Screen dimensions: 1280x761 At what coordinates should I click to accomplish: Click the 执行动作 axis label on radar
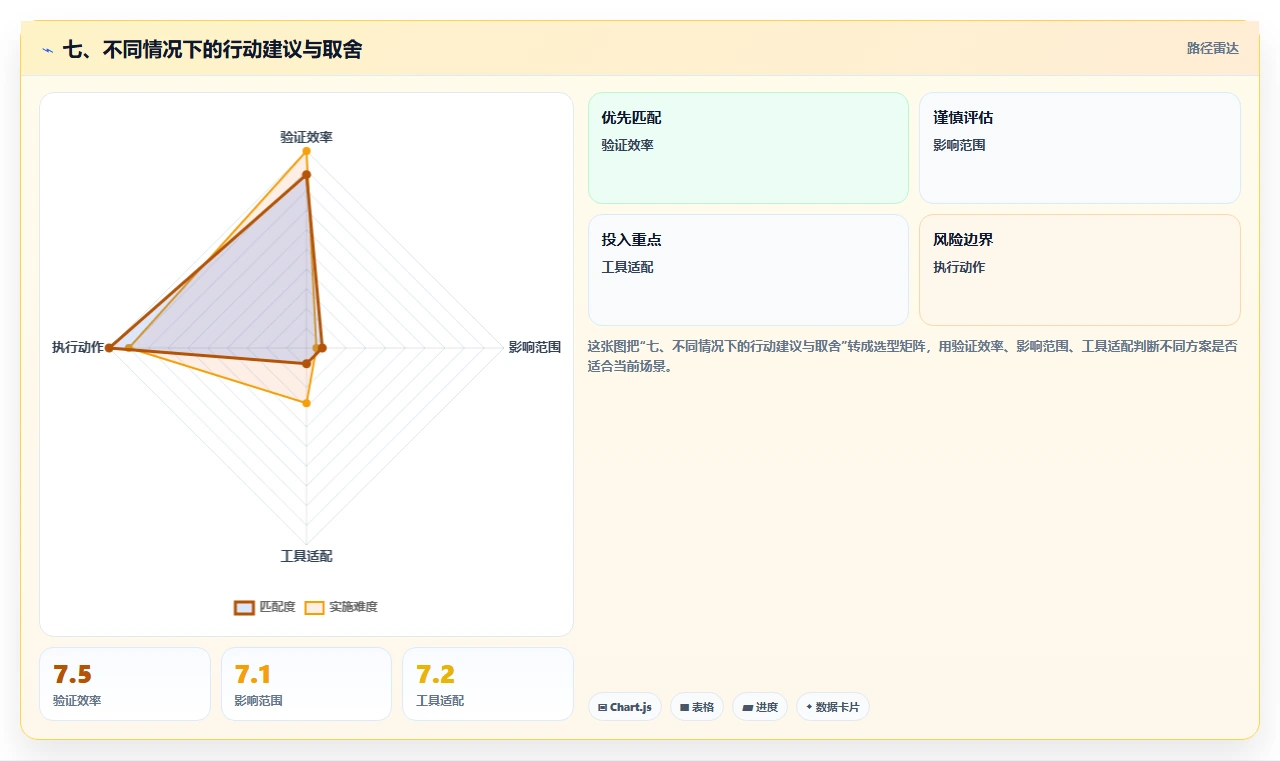[78, 348]
